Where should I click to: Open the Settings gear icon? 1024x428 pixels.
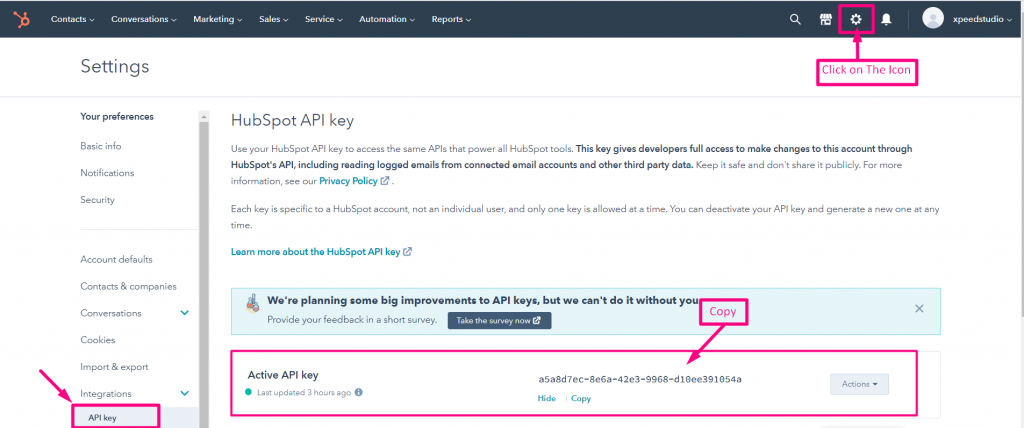pos(856,20)
